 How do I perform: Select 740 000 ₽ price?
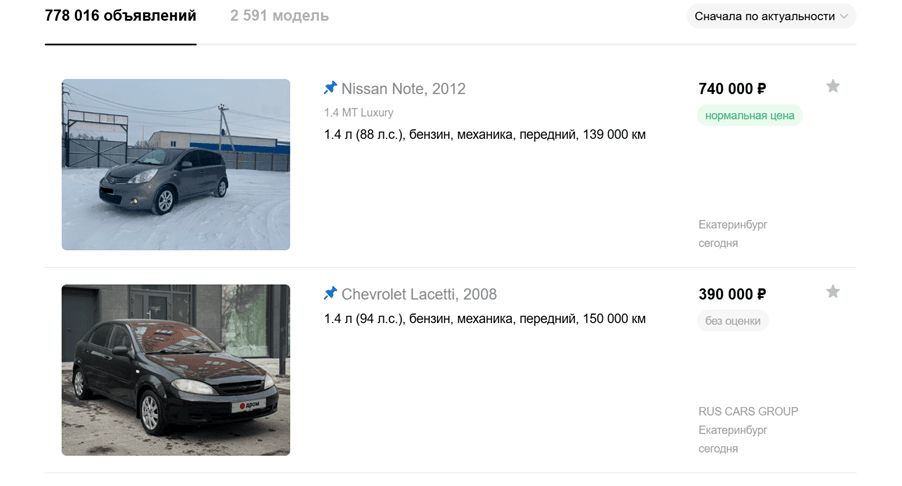pyautogui.click(x=732, y=89)
